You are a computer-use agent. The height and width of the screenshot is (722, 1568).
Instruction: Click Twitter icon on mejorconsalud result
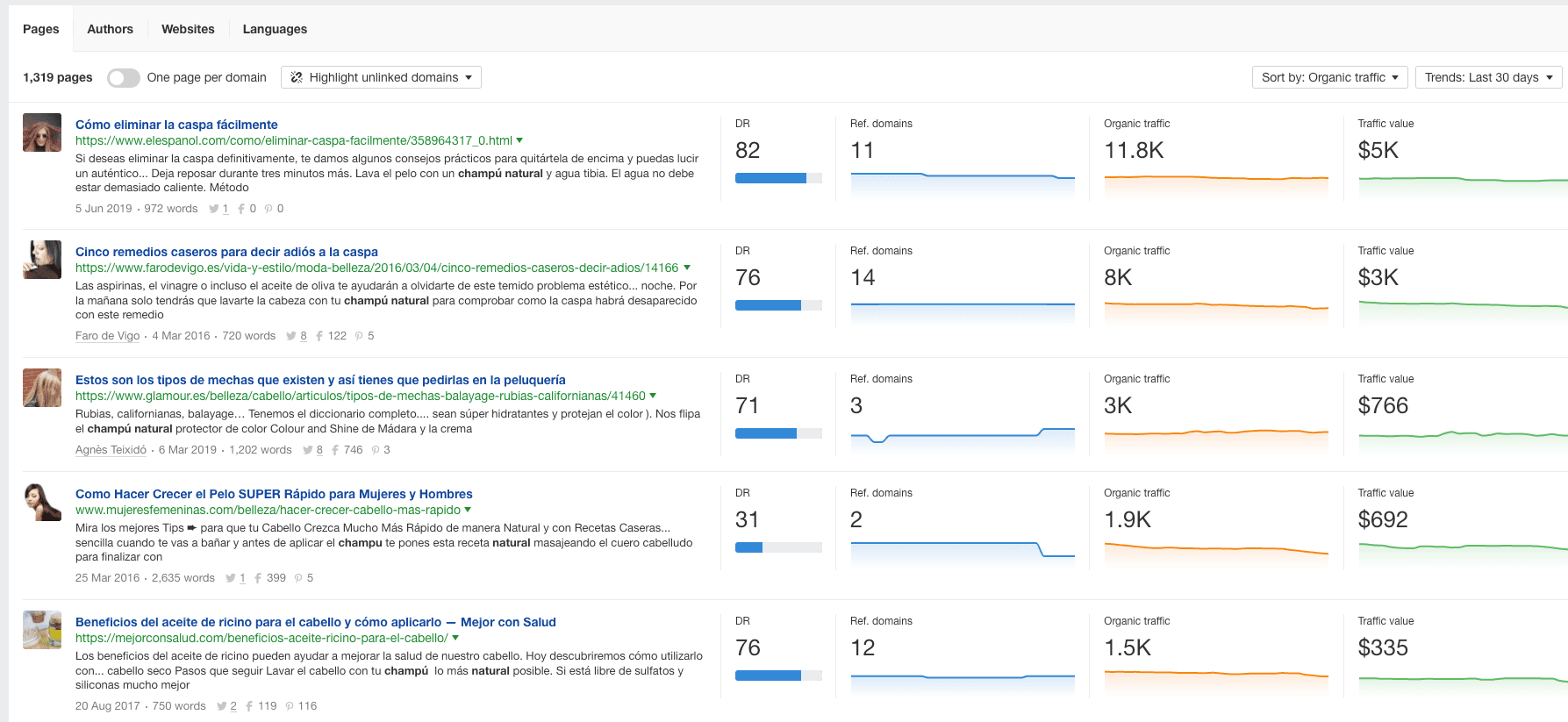click(221, 706)
